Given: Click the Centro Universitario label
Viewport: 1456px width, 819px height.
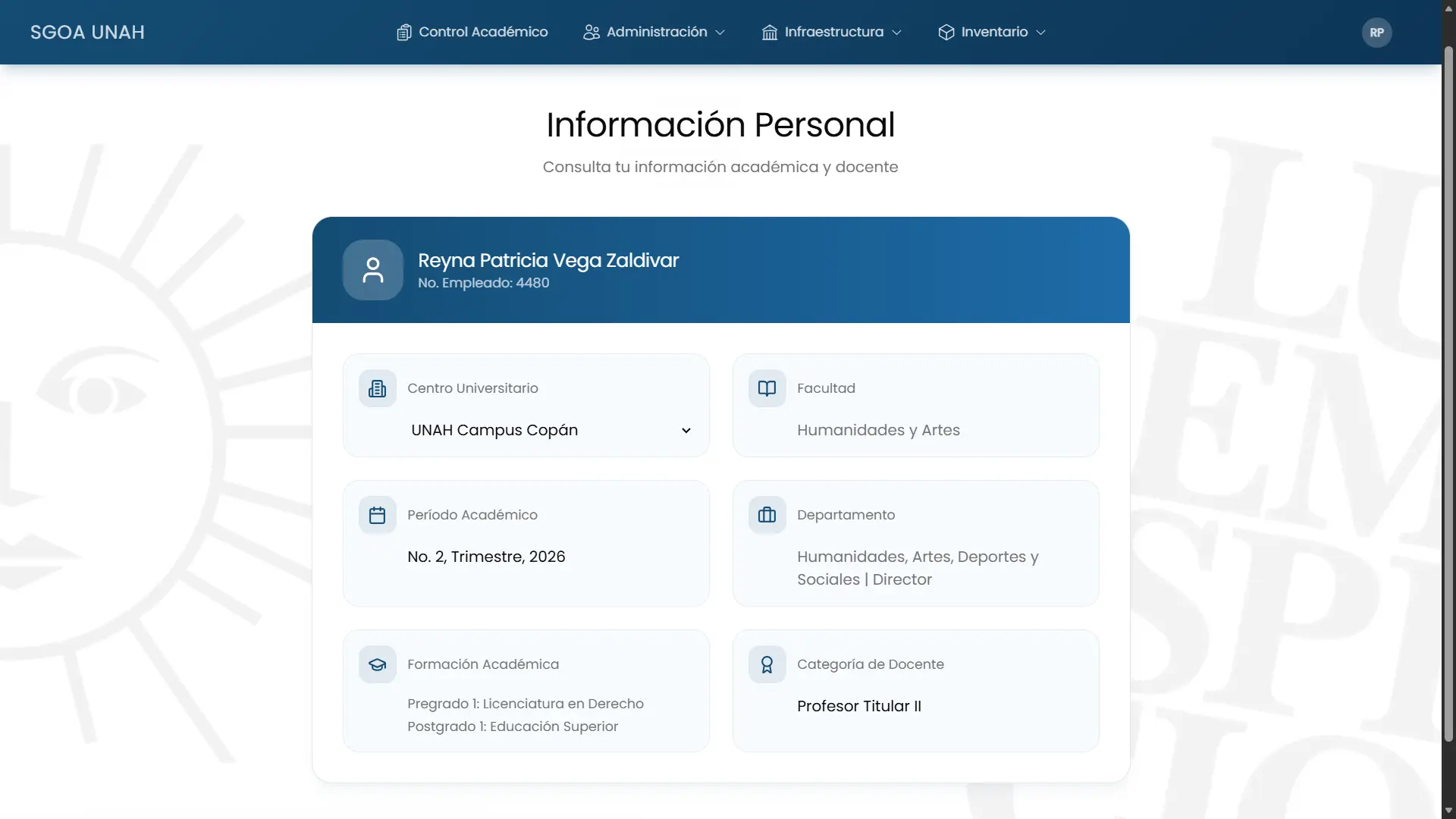Looking at the screenshot, I should tap(473, 388).
